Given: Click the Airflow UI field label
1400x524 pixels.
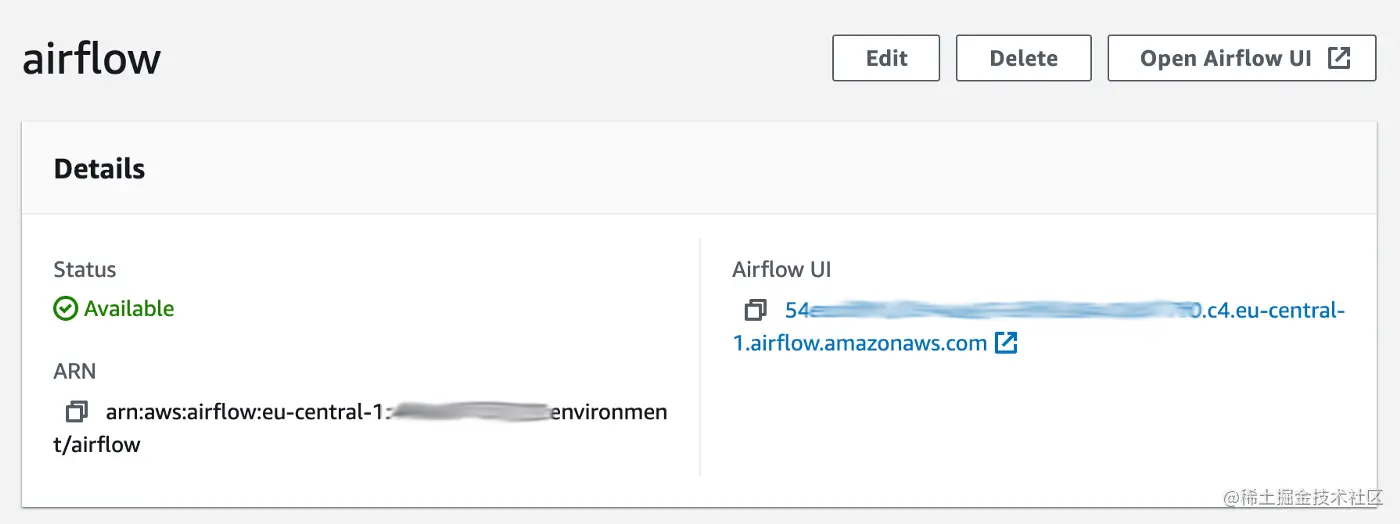Looking at the screenshot, I should pos(782,270).
